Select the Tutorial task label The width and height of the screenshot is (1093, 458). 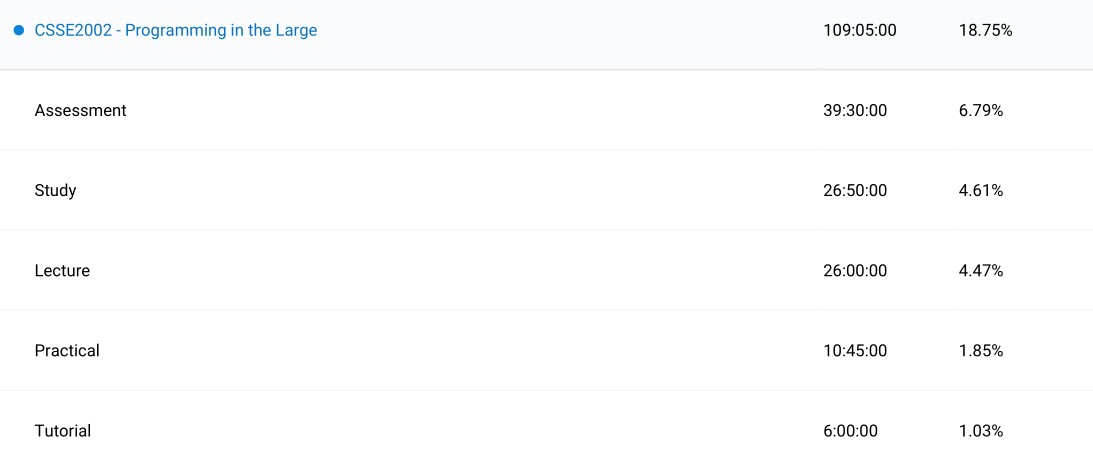coord(62,431)
